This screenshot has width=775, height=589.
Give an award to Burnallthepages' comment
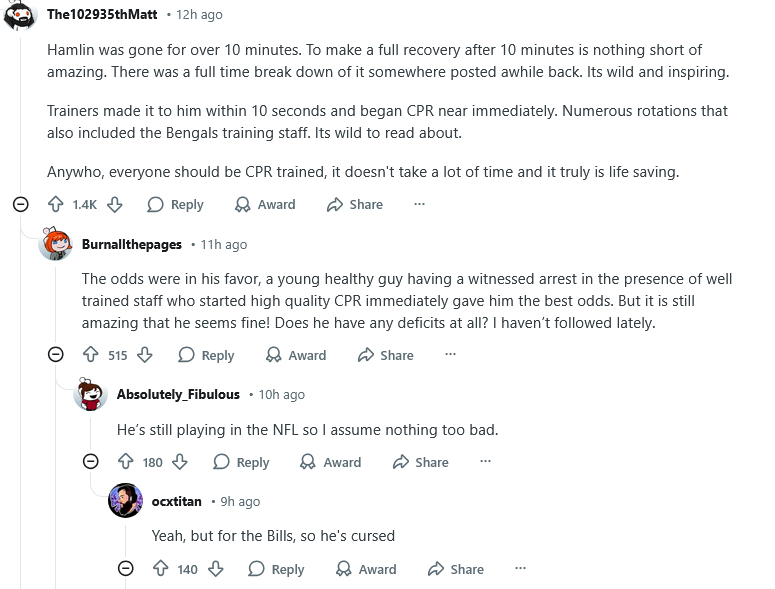tap(296, 355)
